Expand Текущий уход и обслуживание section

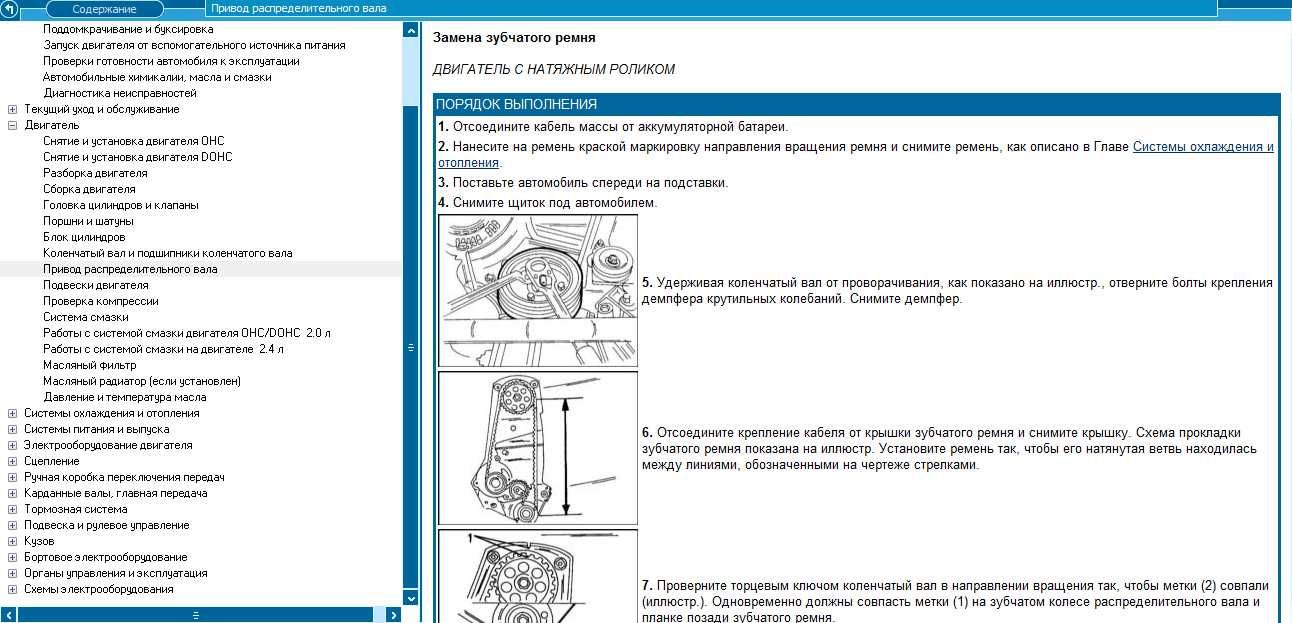pyautogui.click(x=12, y=109)
